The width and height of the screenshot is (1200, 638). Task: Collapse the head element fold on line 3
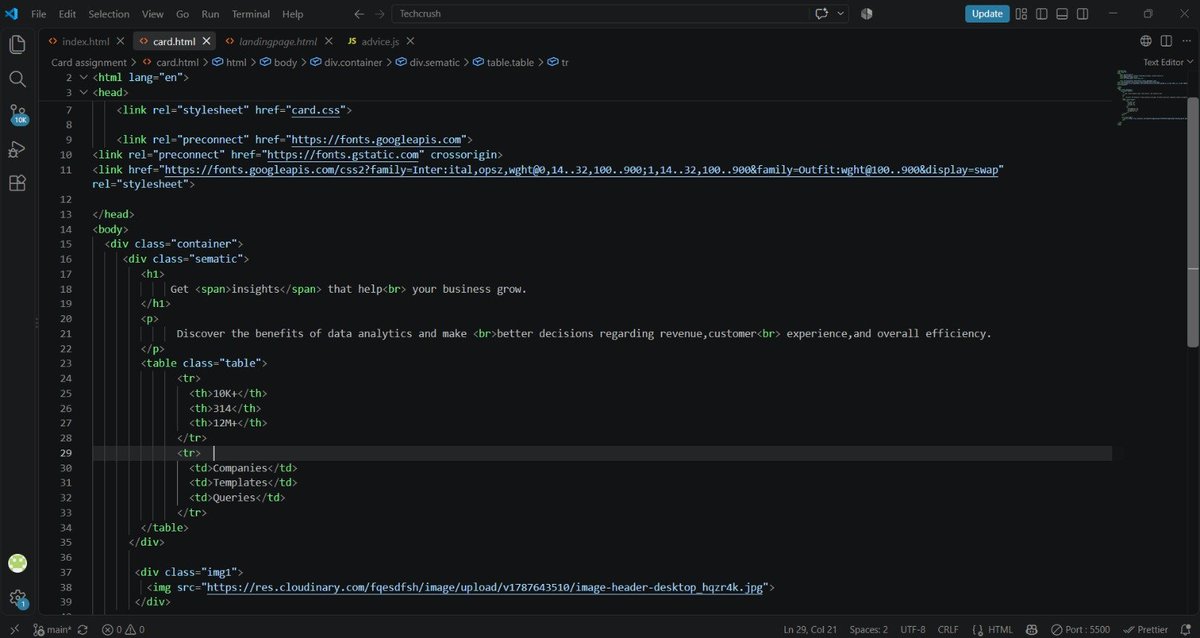83,92
